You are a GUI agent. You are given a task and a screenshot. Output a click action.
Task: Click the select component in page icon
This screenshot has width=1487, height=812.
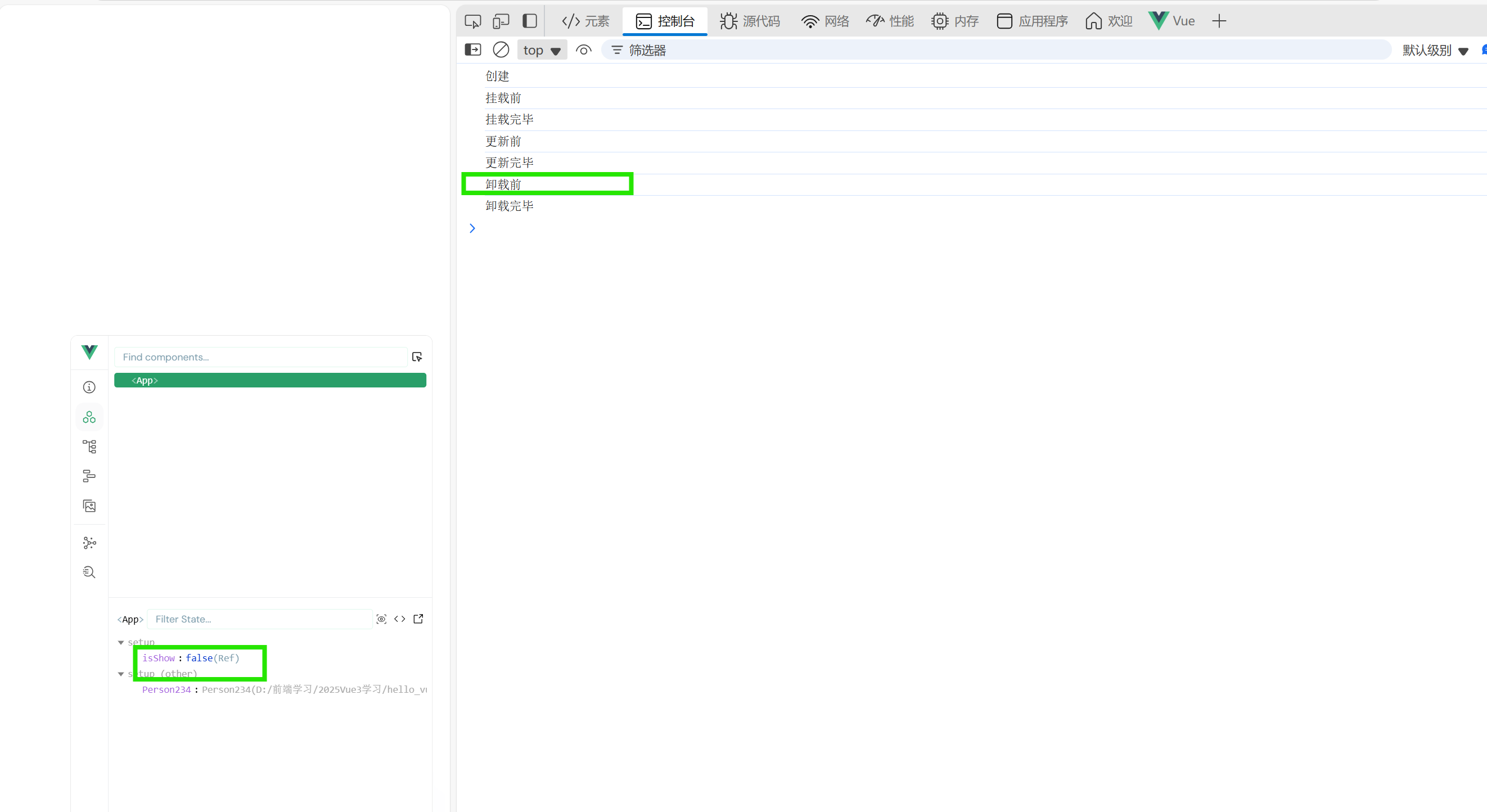pyautogui.click(x=417, y=357)
